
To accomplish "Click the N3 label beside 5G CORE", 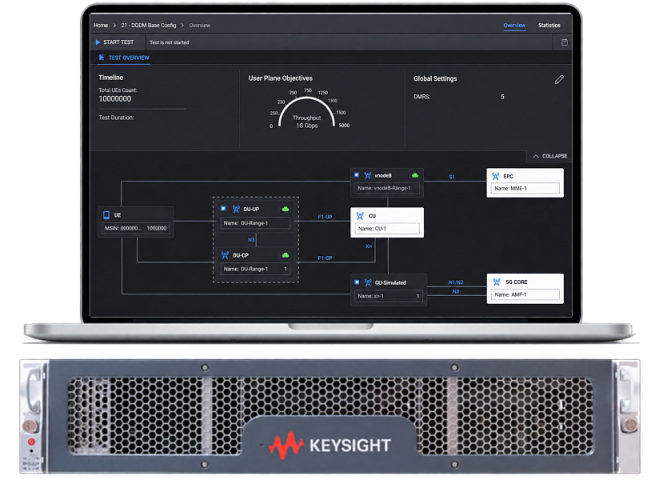I will (455, 292).
